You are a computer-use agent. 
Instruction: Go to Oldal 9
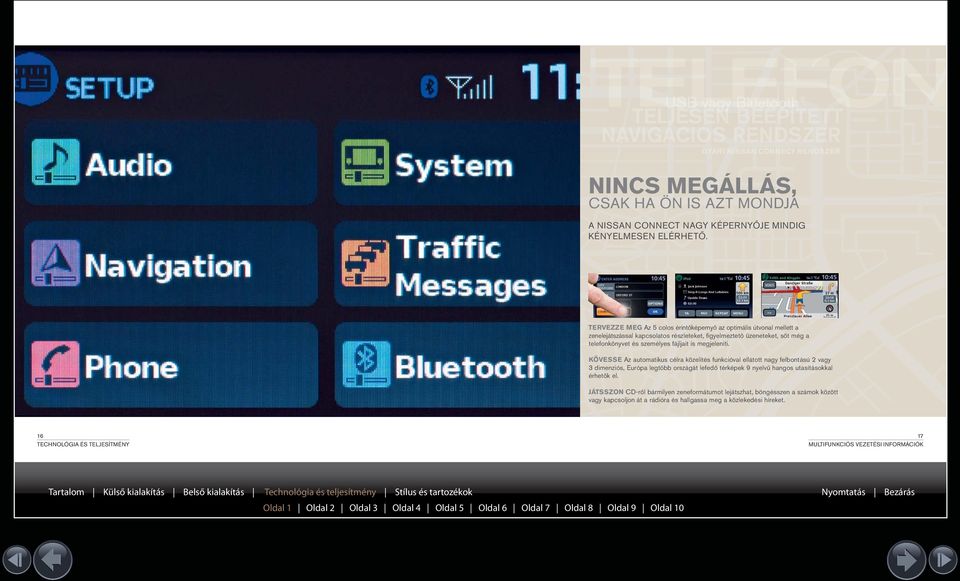622,508
